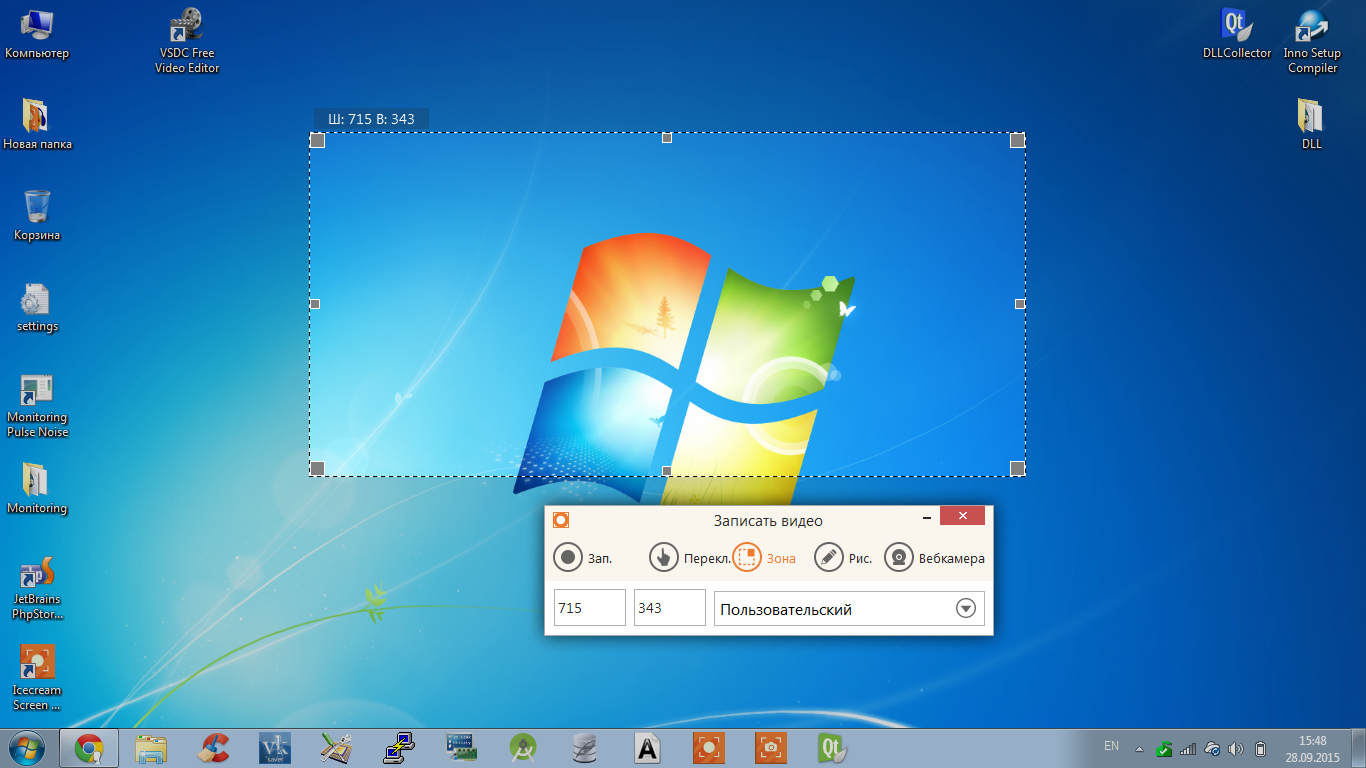Select the Monitoring folder icon
The height and width of the screenshot is (768, 1366).
point(37,488)
